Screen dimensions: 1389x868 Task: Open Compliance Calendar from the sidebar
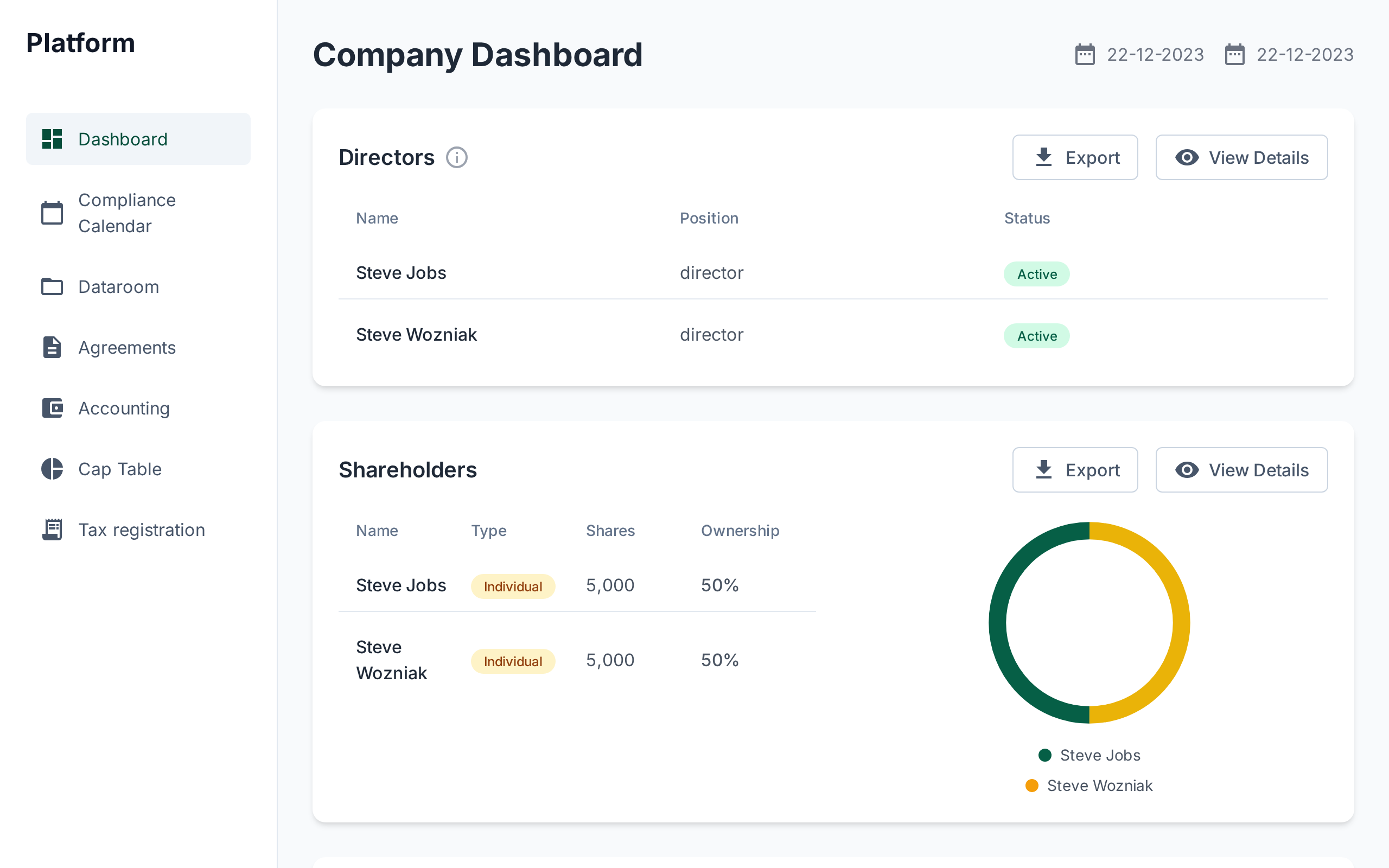(x=138, y=213)
